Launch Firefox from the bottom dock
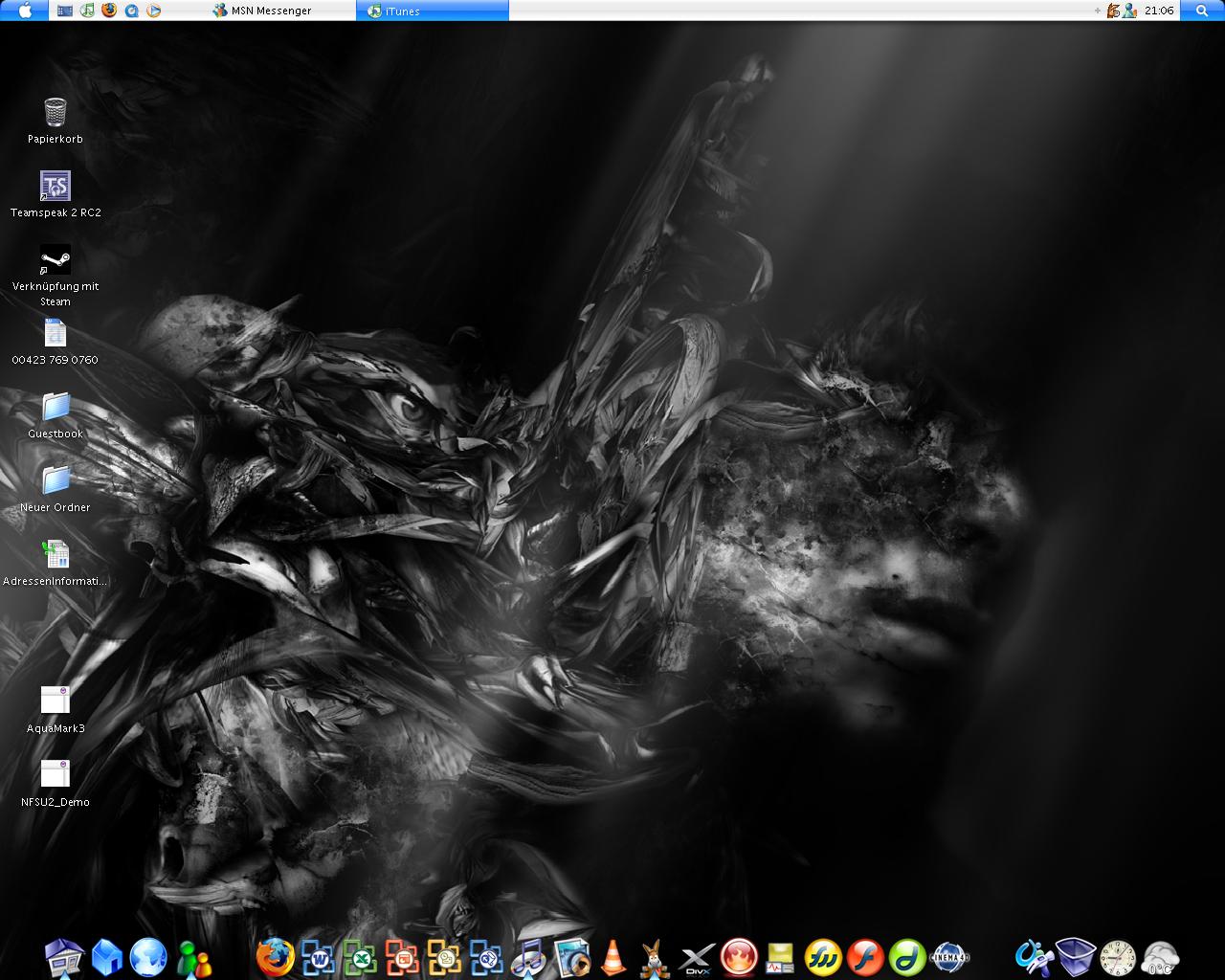This screenshot has width=1225, height=980. click(x=276, y=956)
